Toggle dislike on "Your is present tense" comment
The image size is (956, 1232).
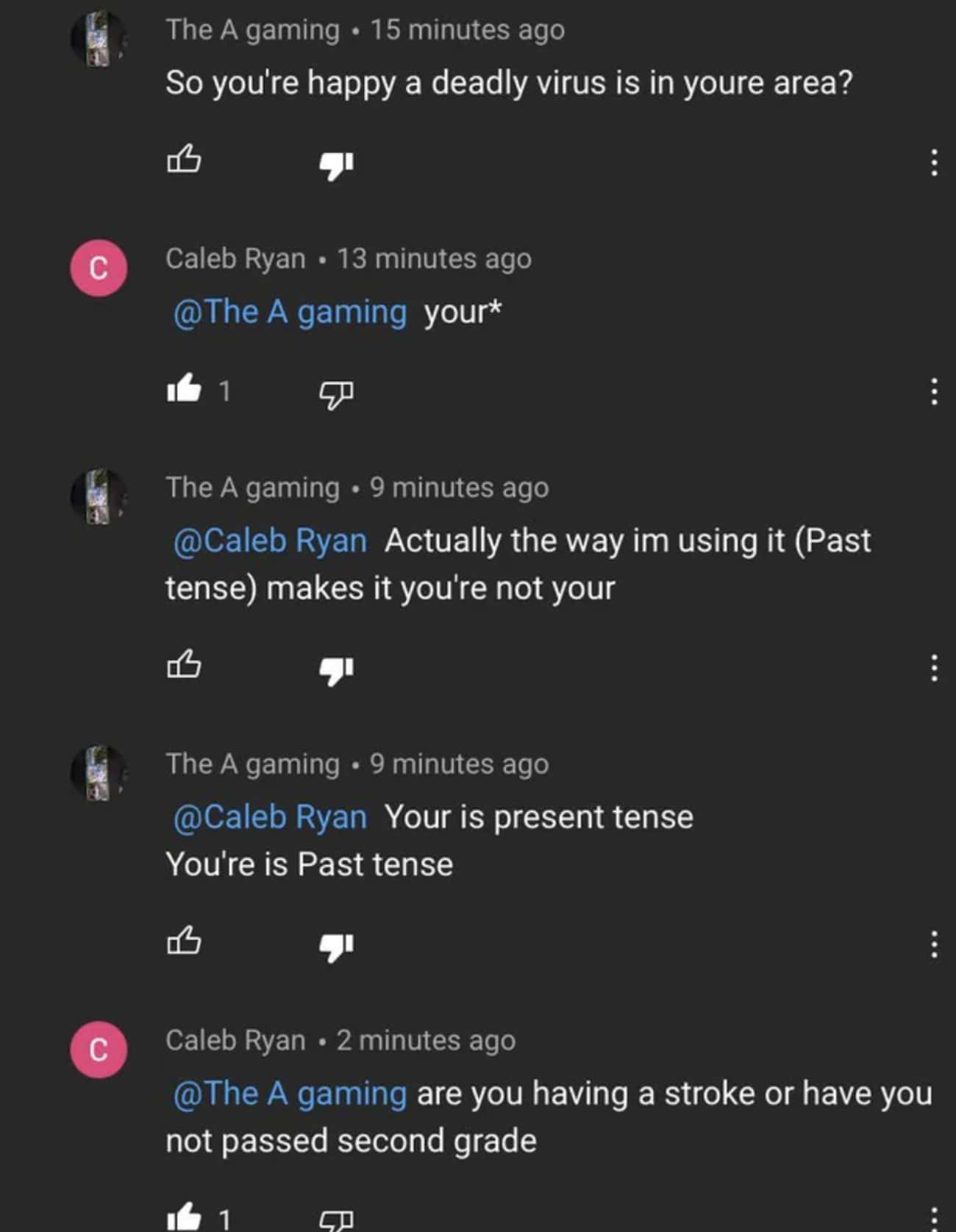point(336,947)
